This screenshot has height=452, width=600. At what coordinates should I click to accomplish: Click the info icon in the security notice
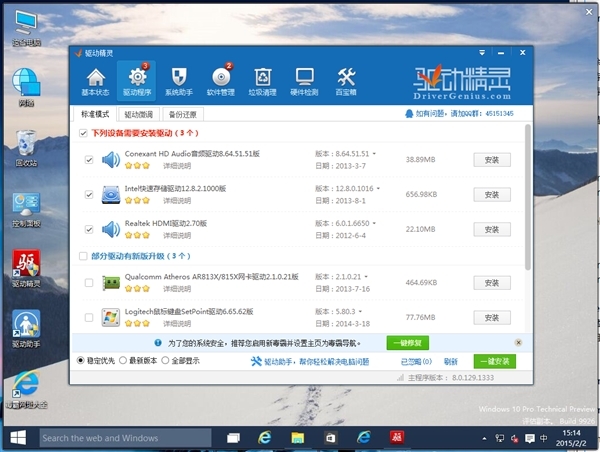tap(158, 343)
